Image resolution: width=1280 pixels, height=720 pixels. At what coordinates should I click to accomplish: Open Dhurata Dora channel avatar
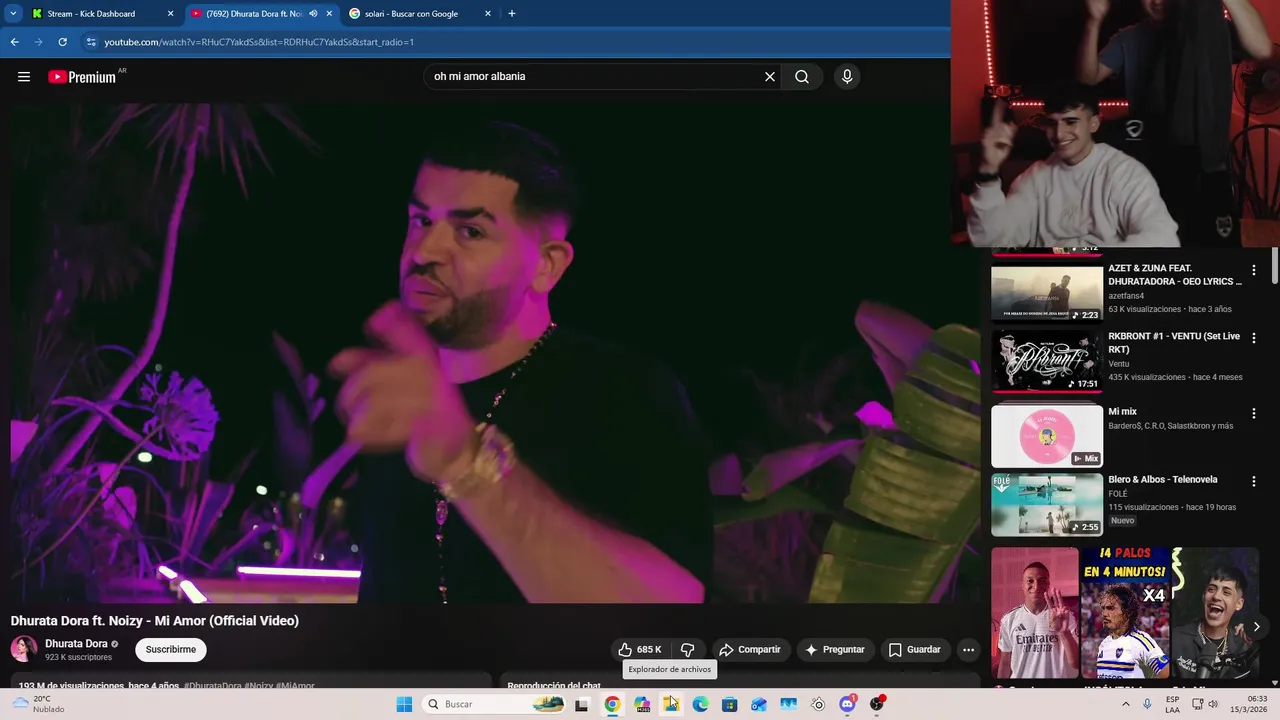(x=24, y=650)
